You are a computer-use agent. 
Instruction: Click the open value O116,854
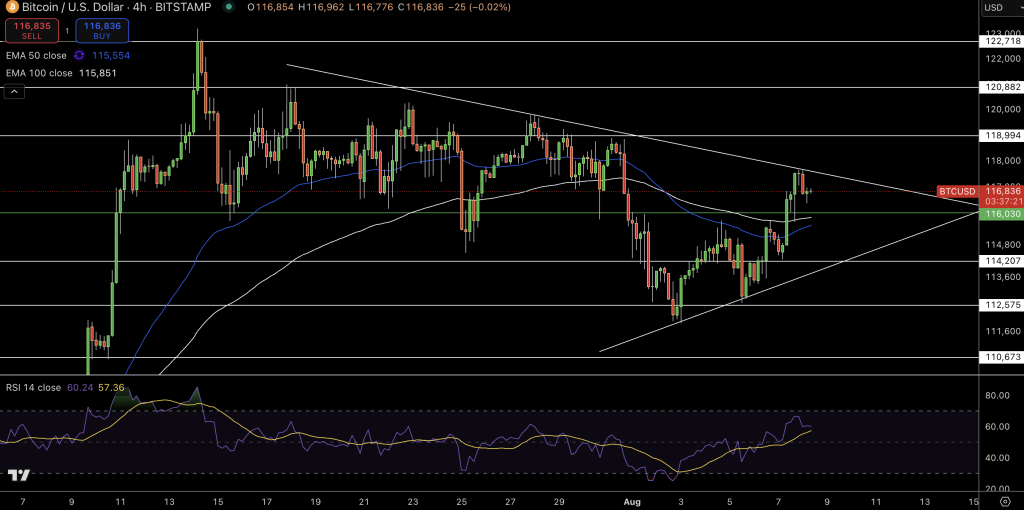coord(270,7)
